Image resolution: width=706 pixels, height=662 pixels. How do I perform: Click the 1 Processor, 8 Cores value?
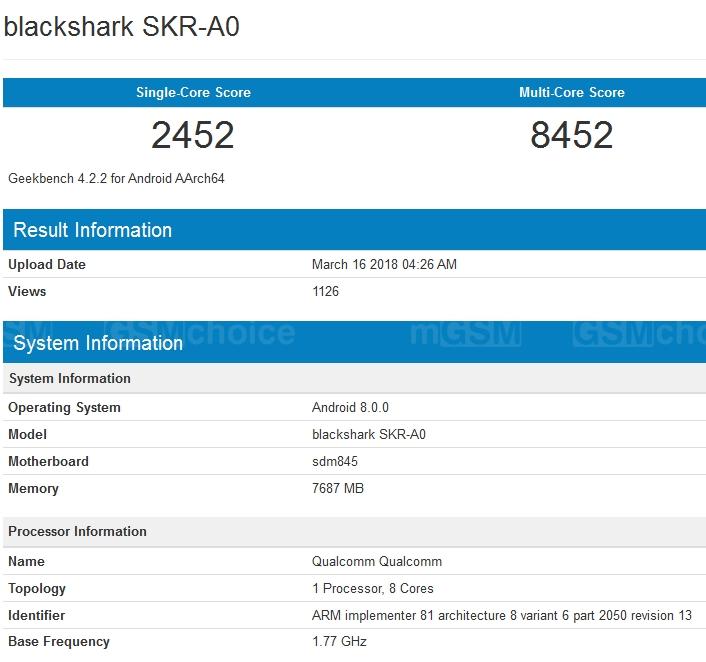[373, 589]
